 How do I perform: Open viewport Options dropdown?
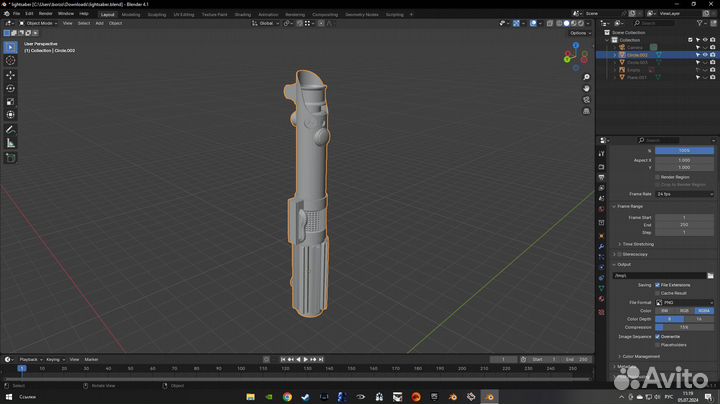click(580, 33)
